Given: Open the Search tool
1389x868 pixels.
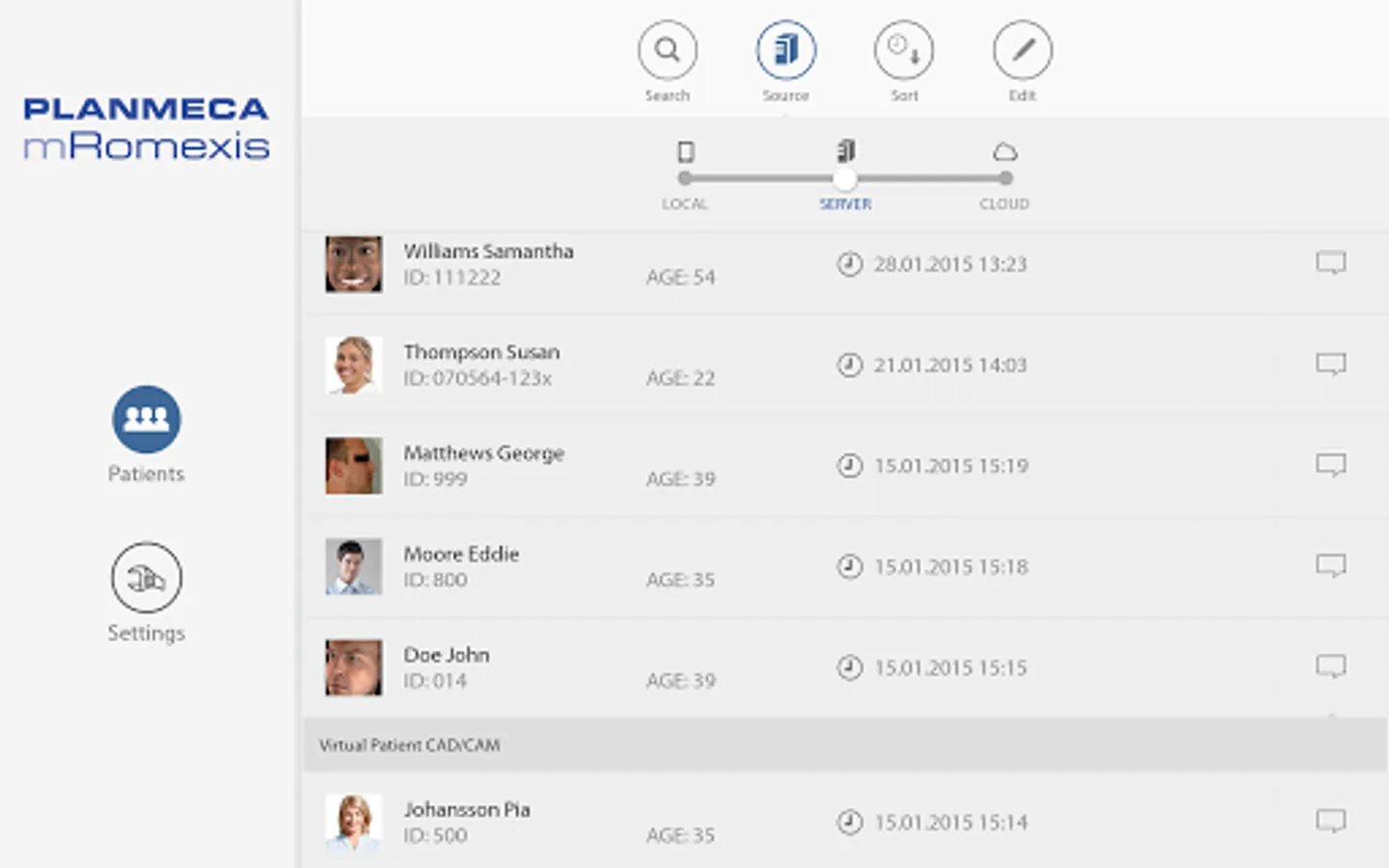Looking at the screenshot, I should [x=667, y=50].
